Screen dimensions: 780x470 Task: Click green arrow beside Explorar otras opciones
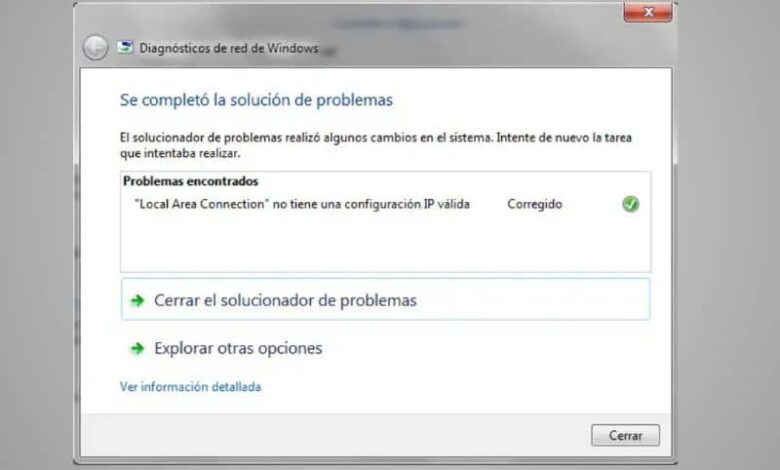[x=137, y=348]
